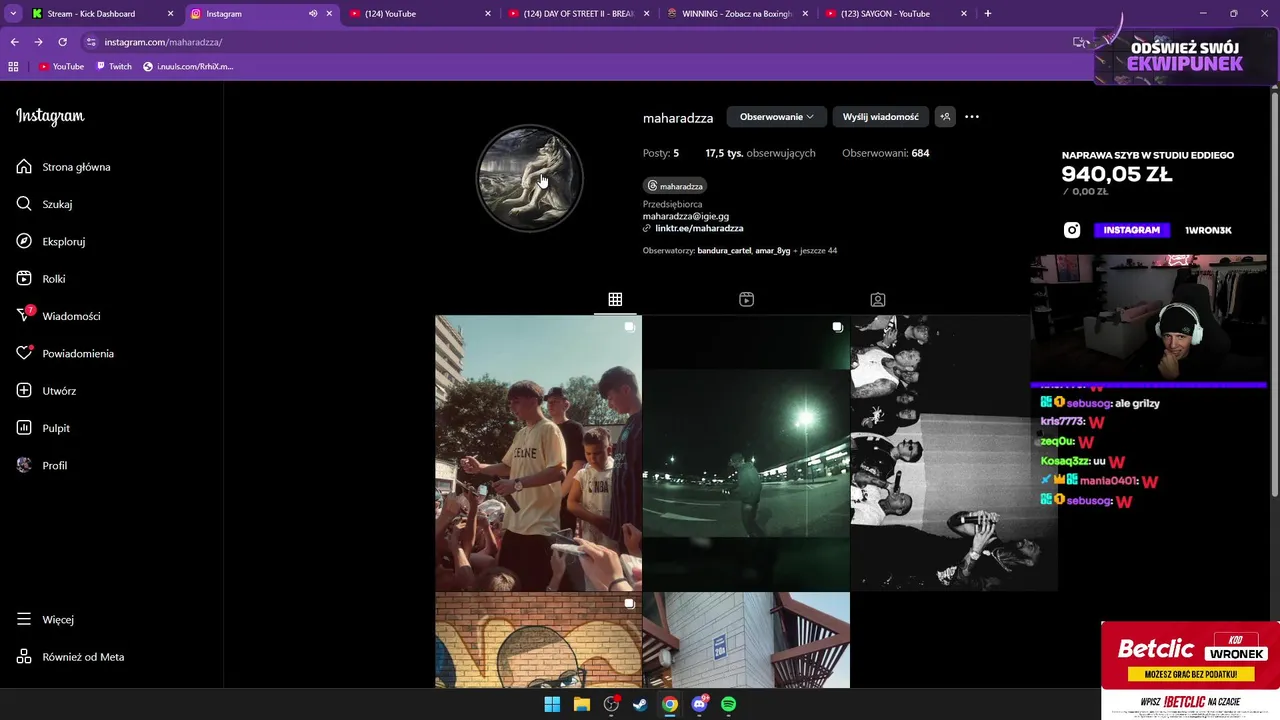Image resolution: width=1280 pixels, height=720 pixels.
Task: Switch to WINNING - Zobacz na Boxing tab
Action: click(735, 14)
